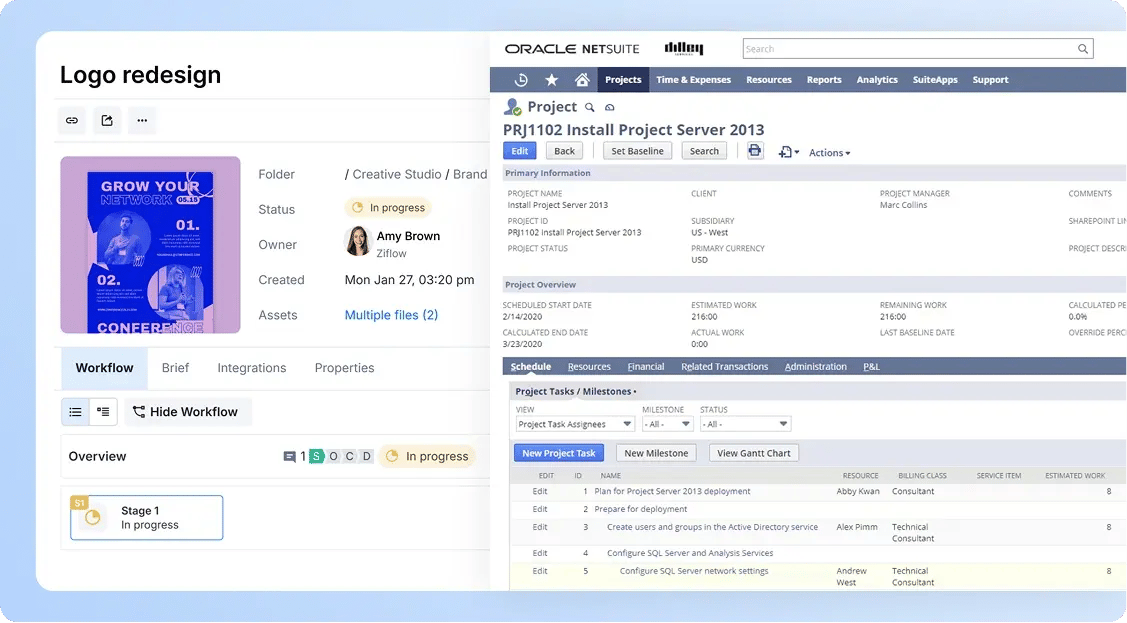Open the Multiple files (2) link
1127x623 pixels.
[x=391, y=315]
